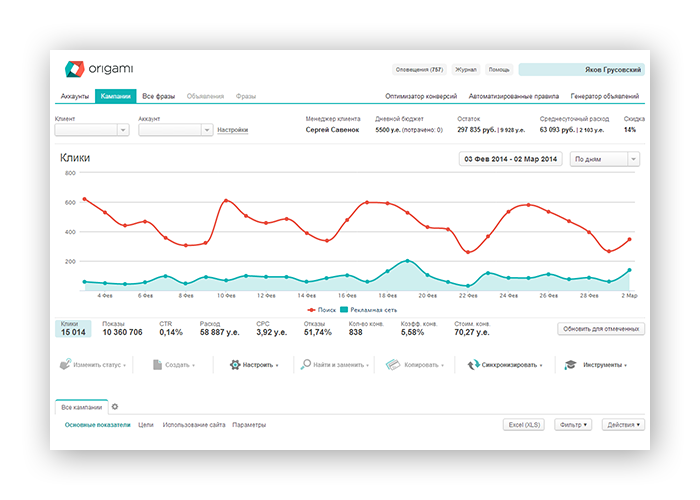Click the gear icon beside Настроить
Screen dimensions: 700x500
tap(235, 365)
